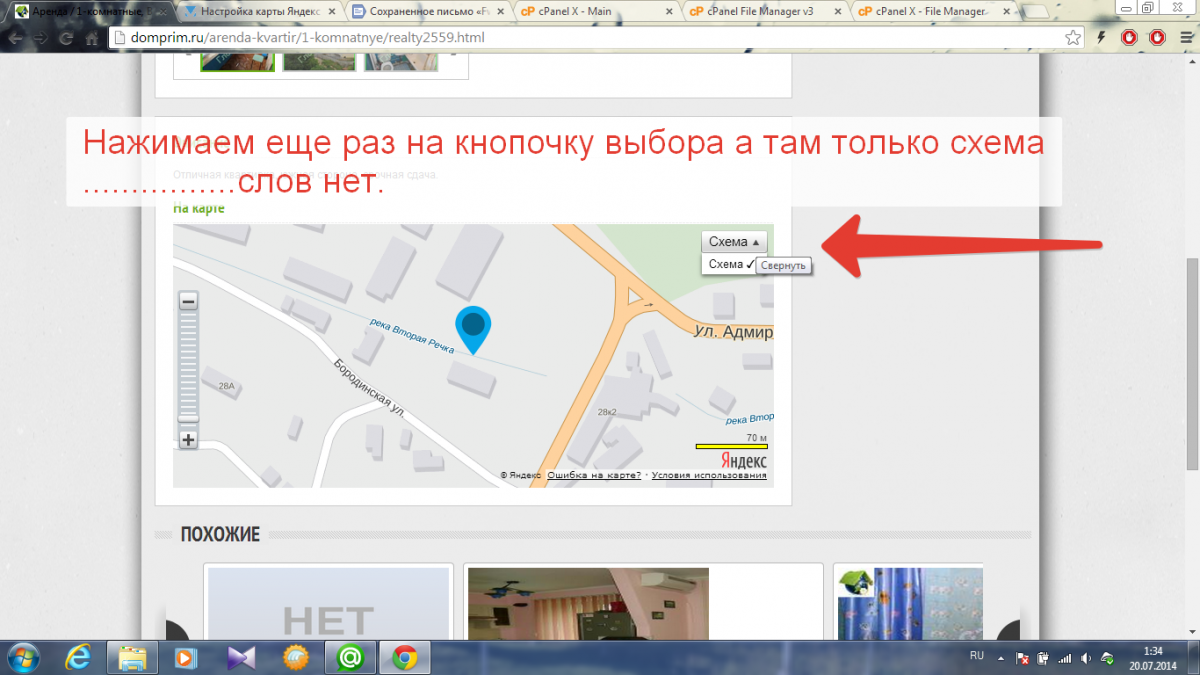Switch to cPanel File Manager v3 tab
Viewport: 1200px width, 675px height.
pyautogui.click(x=764, y=11)
